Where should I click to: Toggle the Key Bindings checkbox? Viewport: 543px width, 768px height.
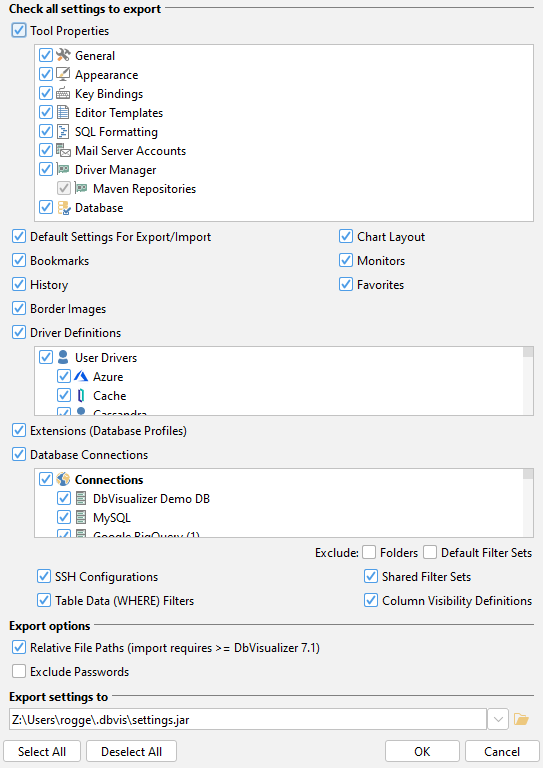(x=46, y=94)
